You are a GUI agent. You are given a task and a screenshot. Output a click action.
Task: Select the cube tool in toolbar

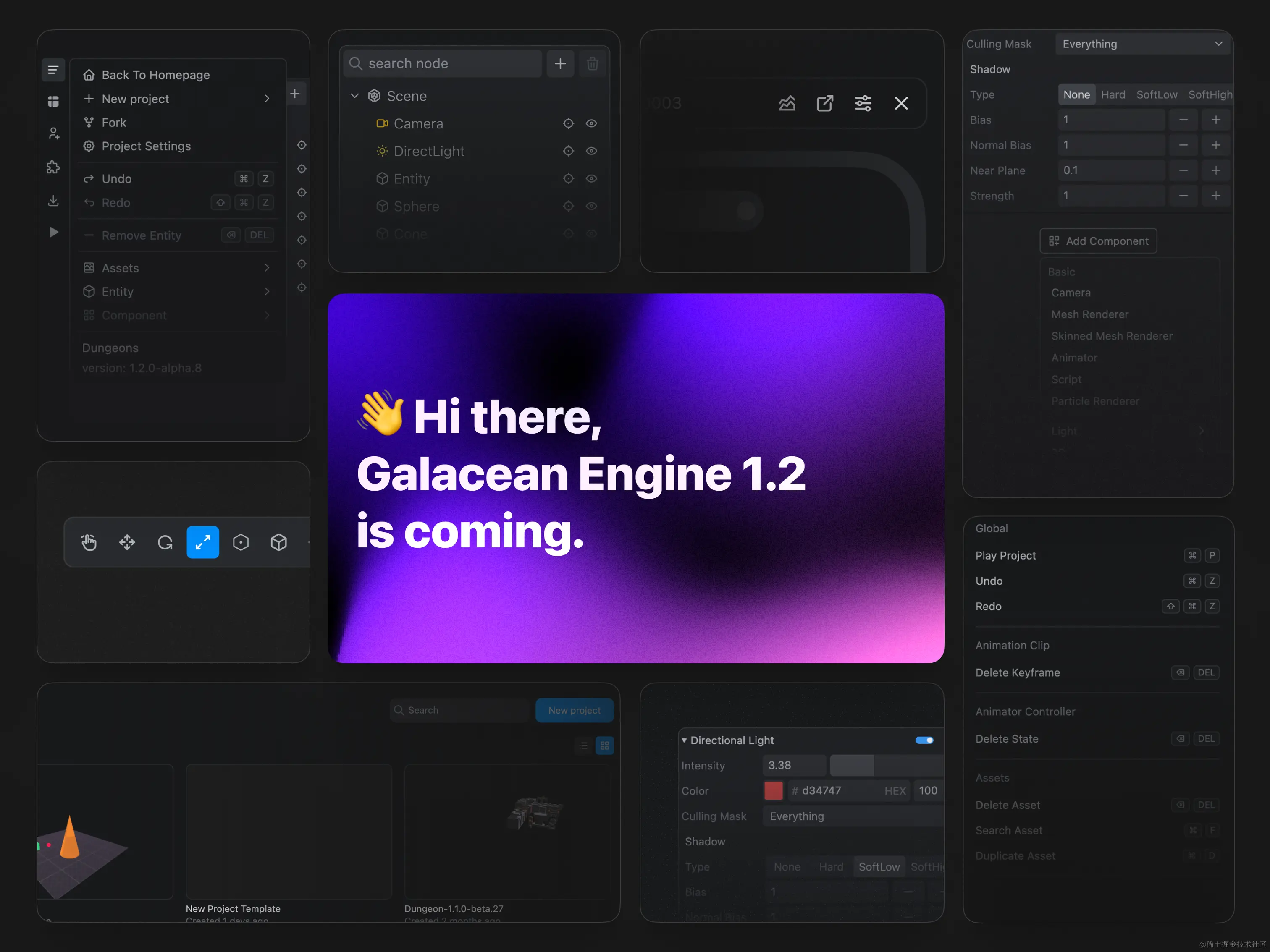click(x=278, y=542)
